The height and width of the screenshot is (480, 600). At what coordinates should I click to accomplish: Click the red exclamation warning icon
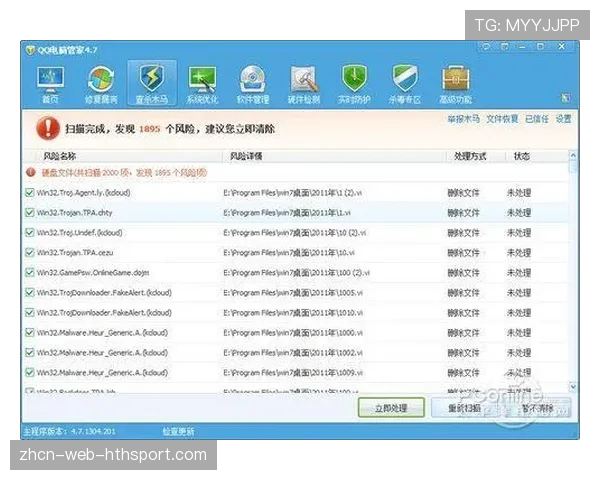(x=48, y=128)
